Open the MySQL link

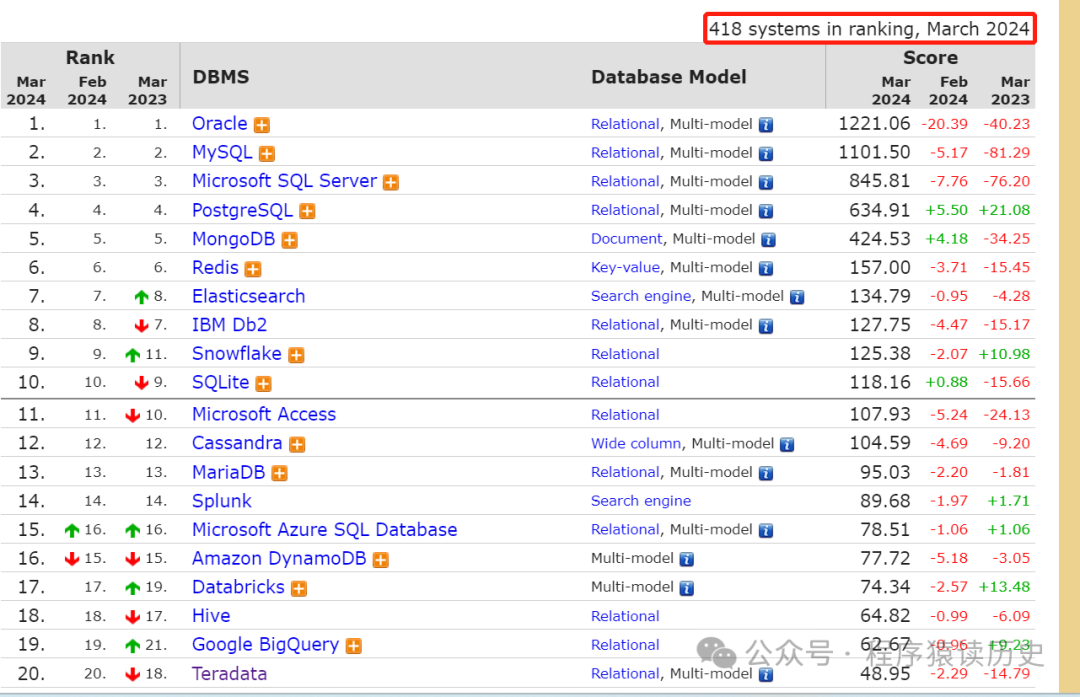pos(222,152)
